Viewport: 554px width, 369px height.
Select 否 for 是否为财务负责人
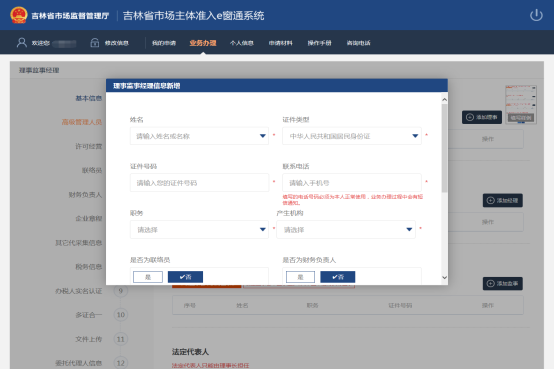pyautogui.click(x=338, y=277)
